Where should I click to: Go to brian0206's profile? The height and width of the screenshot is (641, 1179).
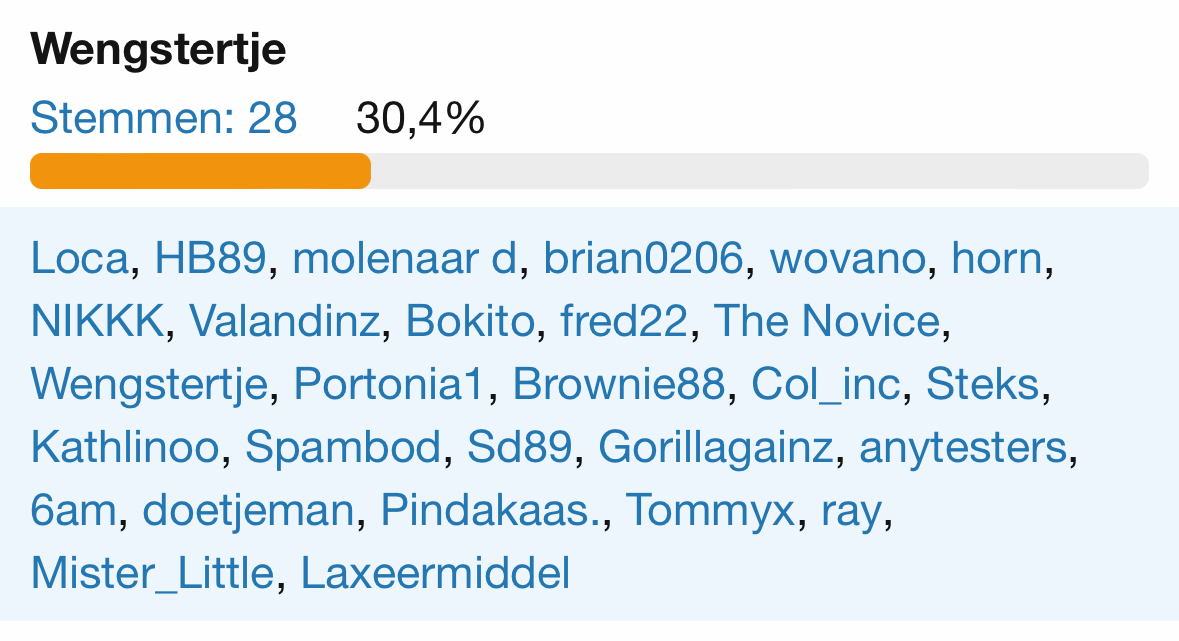pos(643,258)
